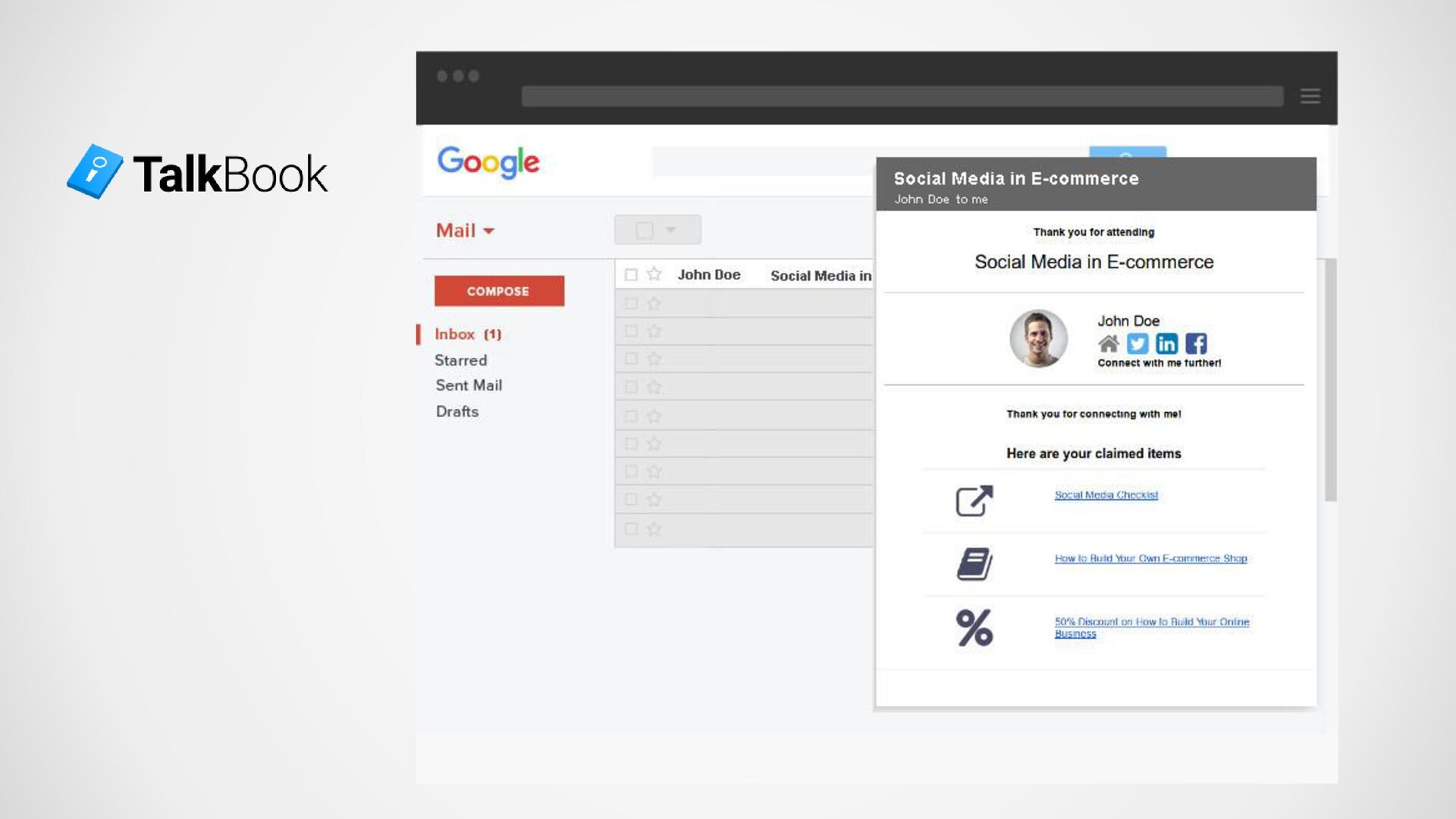
Task: Check the checkbox of the second email row
Action: pos(630,303)
